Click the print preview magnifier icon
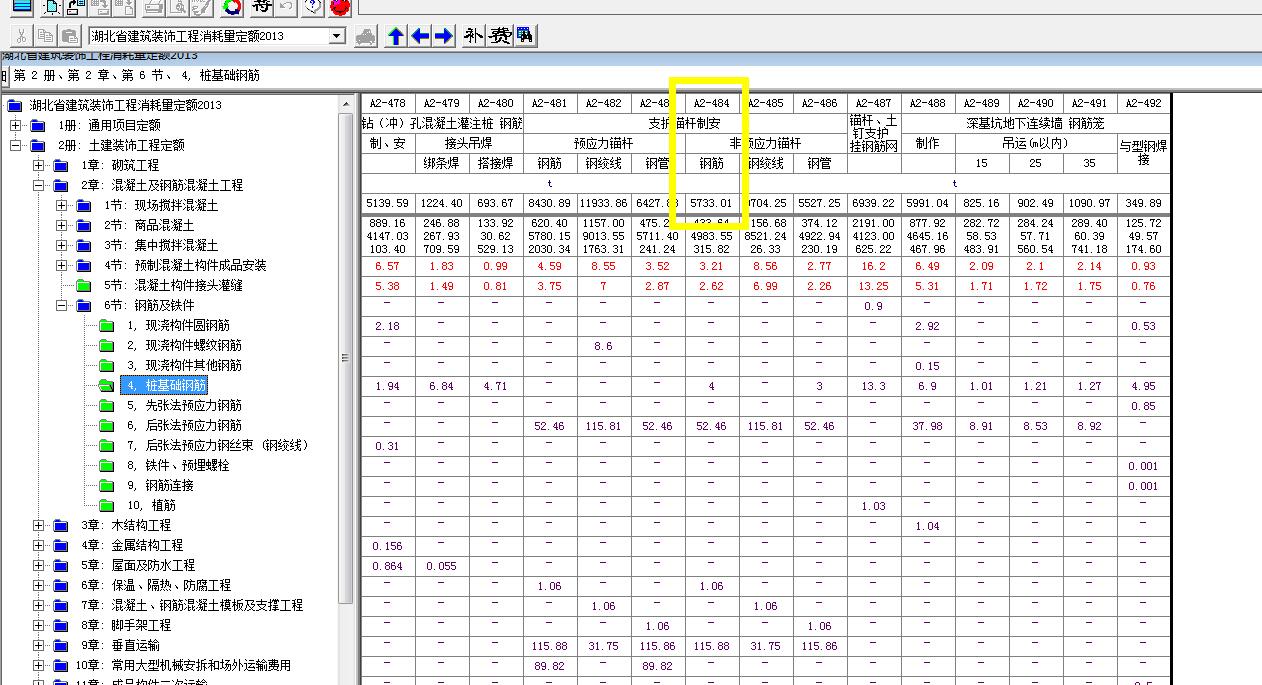Viewport: 1262px width, 685px height. (177, 8)
